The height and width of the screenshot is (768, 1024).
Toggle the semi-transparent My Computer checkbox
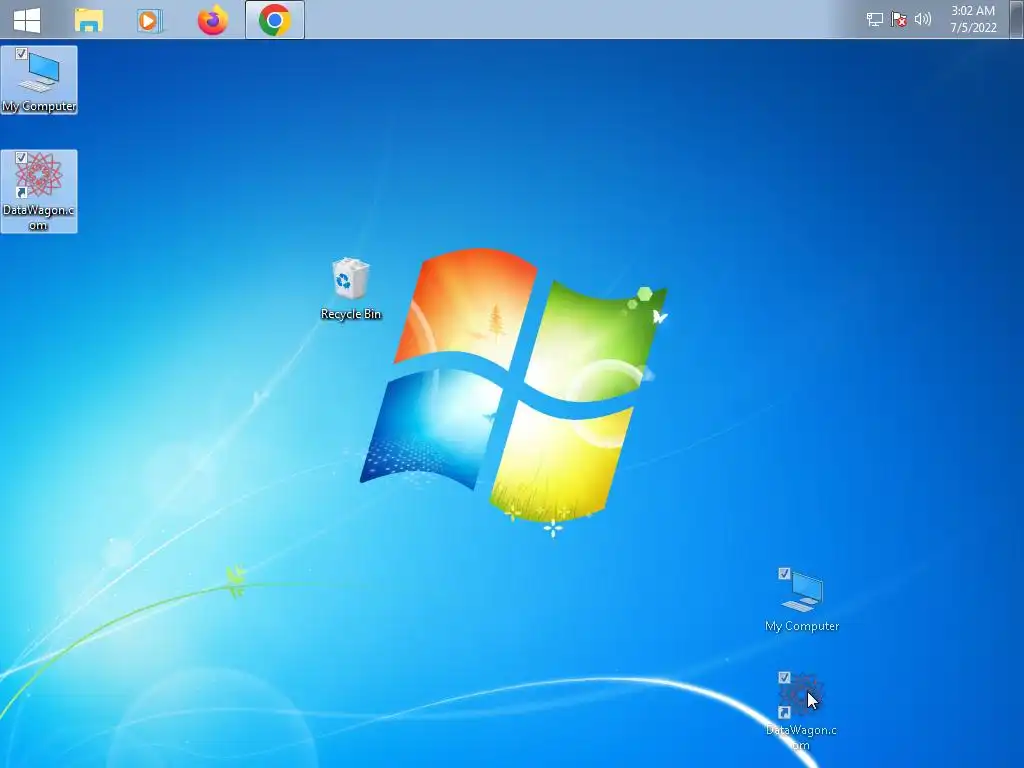784,573
